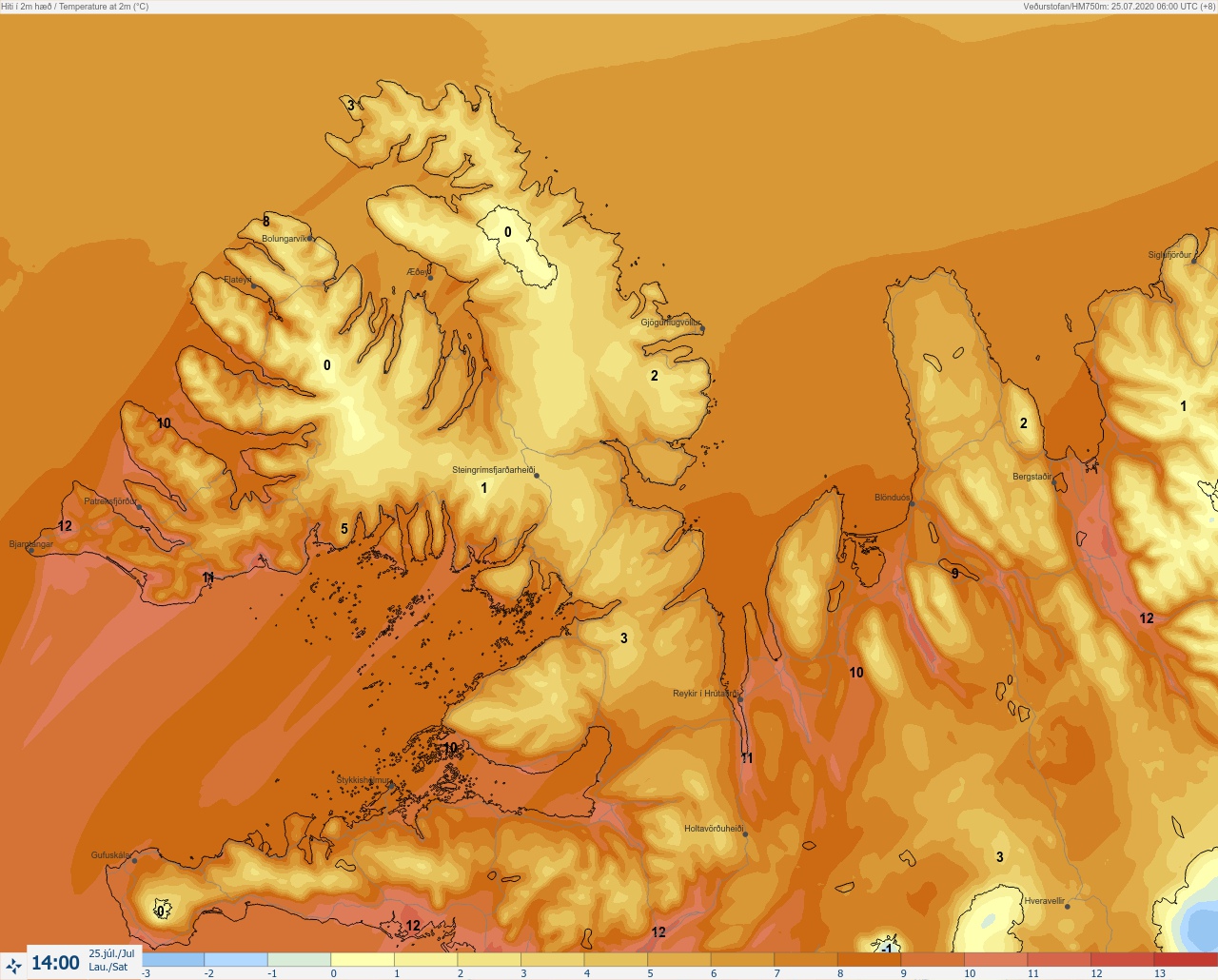The width and height of the screenshot is (1218, 980).
Task: Select the Gufuskálar station label
Action: [x=110, y=855]
